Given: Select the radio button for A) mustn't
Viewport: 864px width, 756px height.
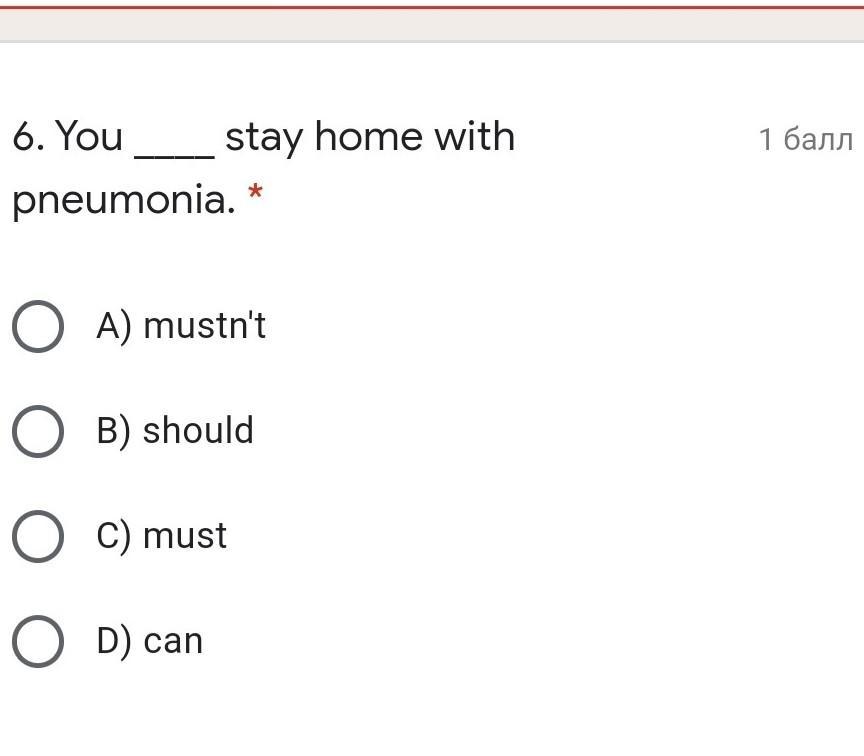Looking at the screenshot, I should click(37, 326).
